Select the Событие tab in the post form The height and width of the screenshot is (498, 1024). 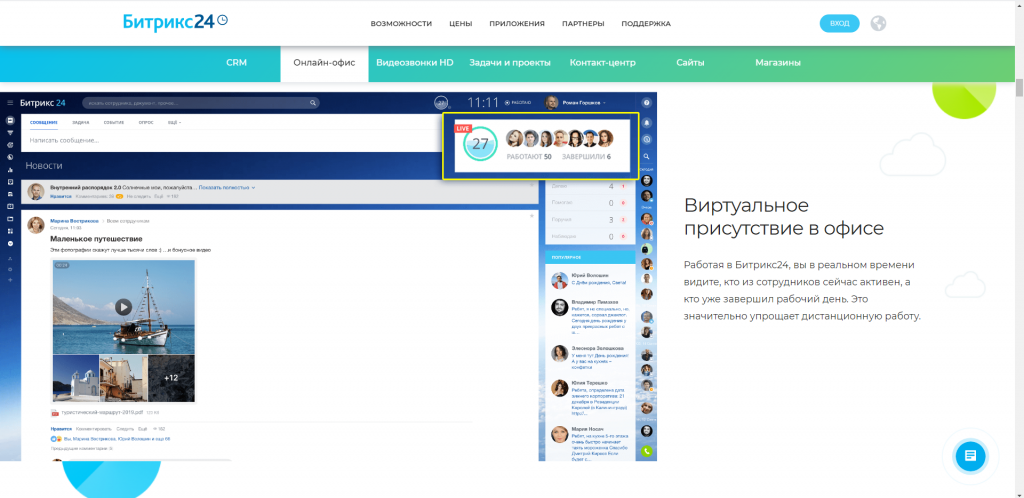point(114,122)
